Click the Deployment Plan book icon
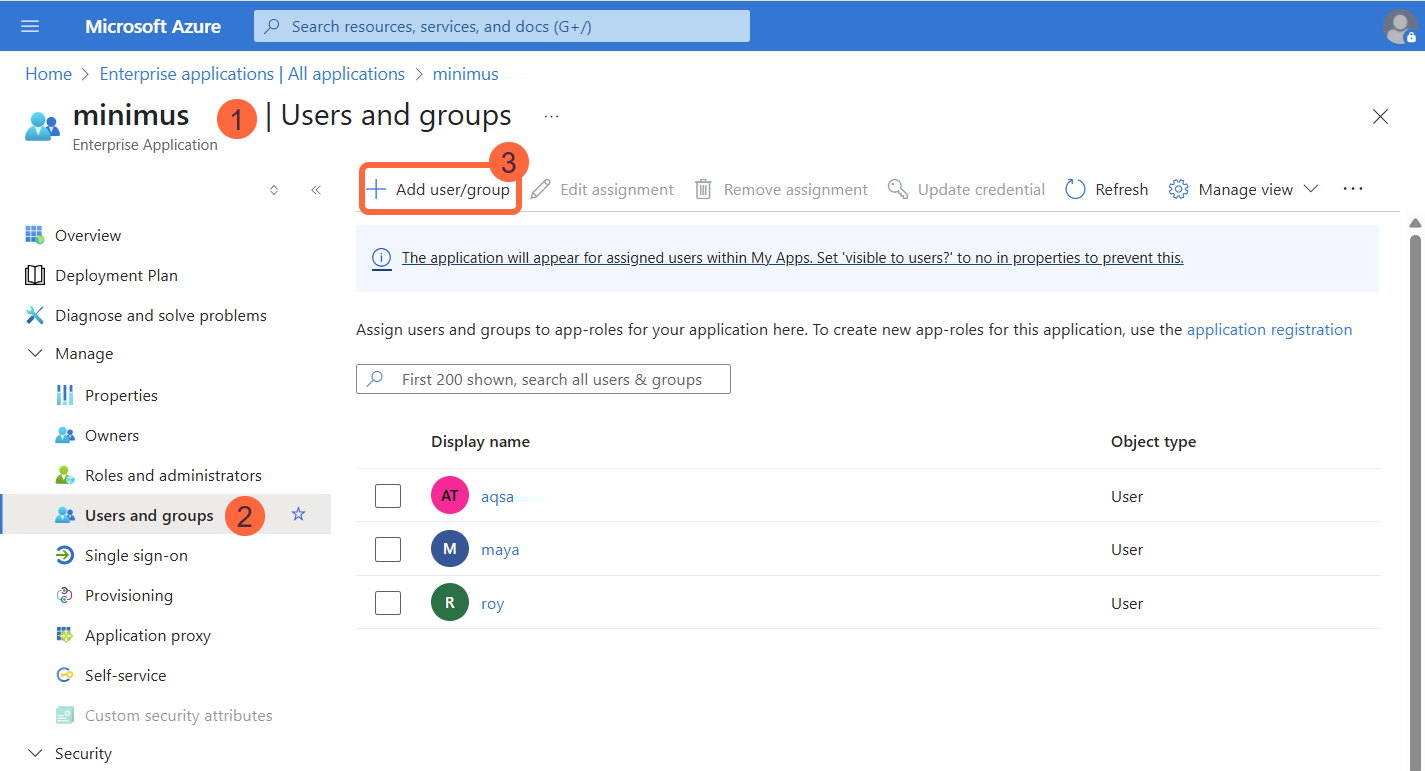 35,275
